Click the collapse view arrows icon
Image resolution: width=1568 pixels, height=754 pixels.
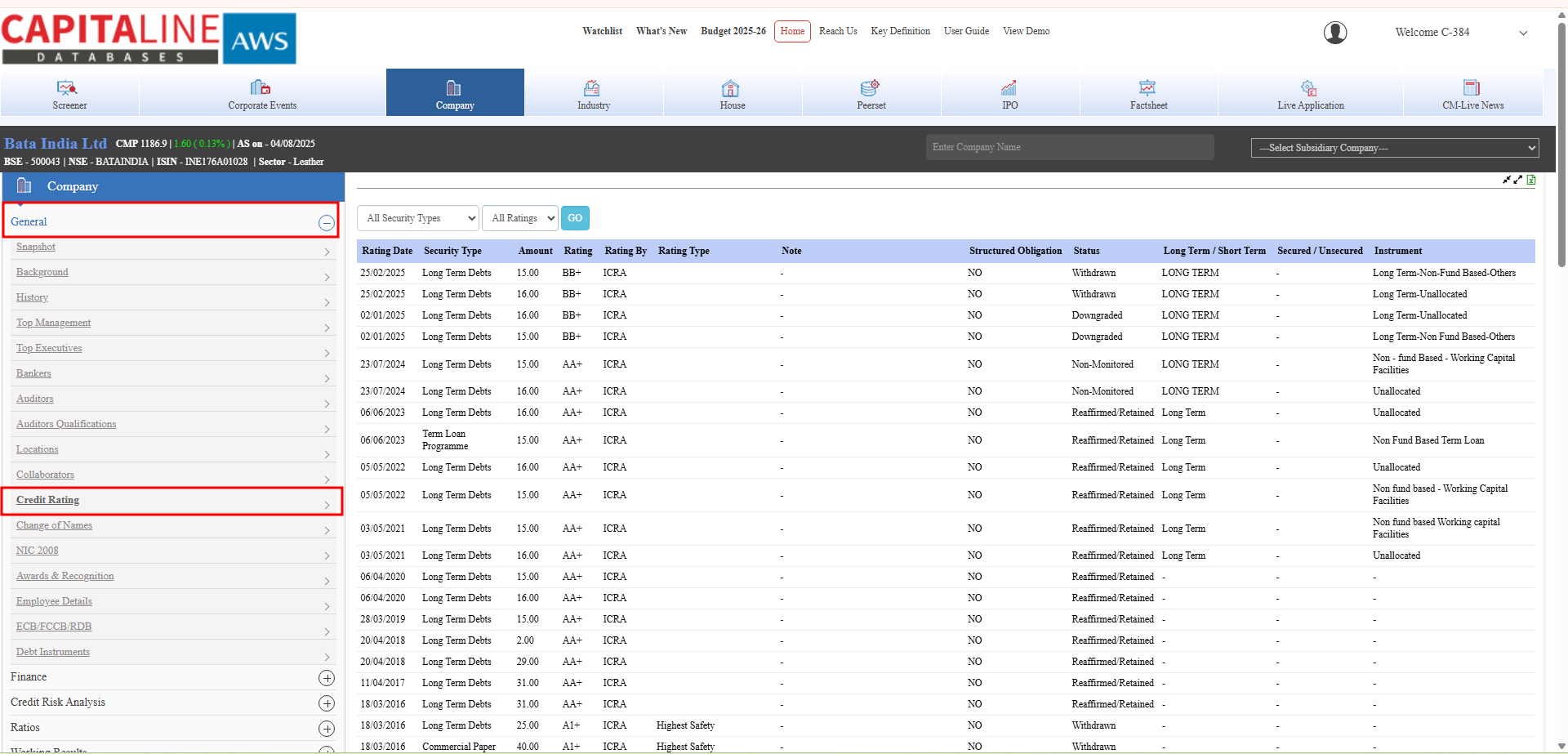coord(1507,180)
